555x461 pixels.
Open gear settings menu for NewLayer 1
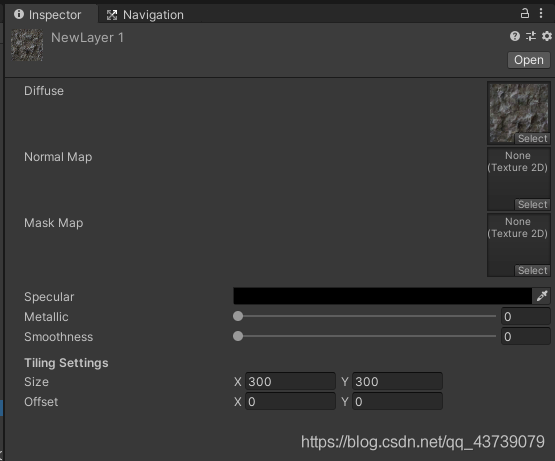547,36
